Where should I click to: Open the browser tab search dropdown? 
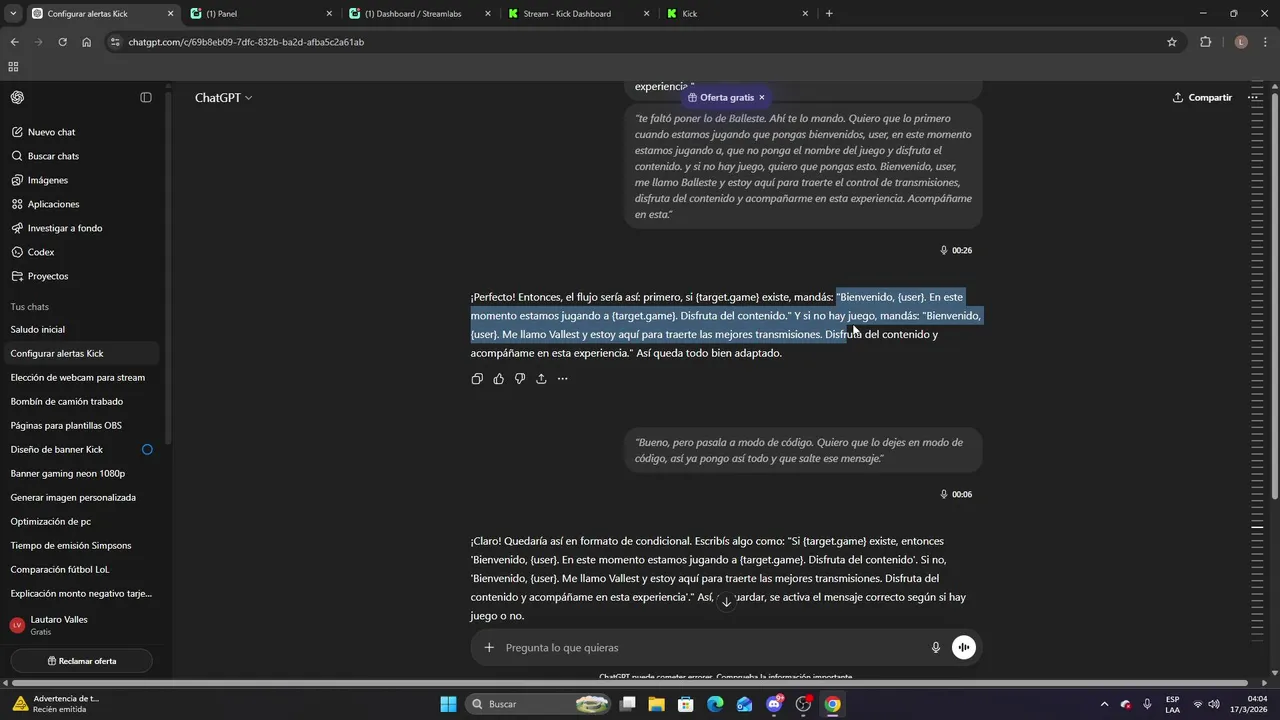pos(13,14)
